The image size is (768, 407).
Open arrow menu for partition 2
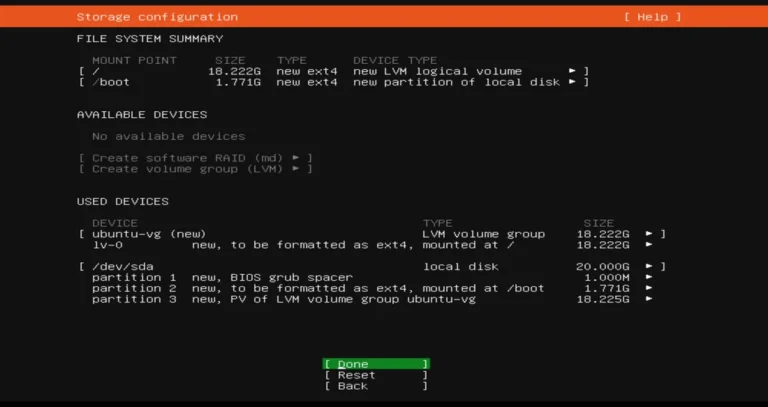(649, 288)
